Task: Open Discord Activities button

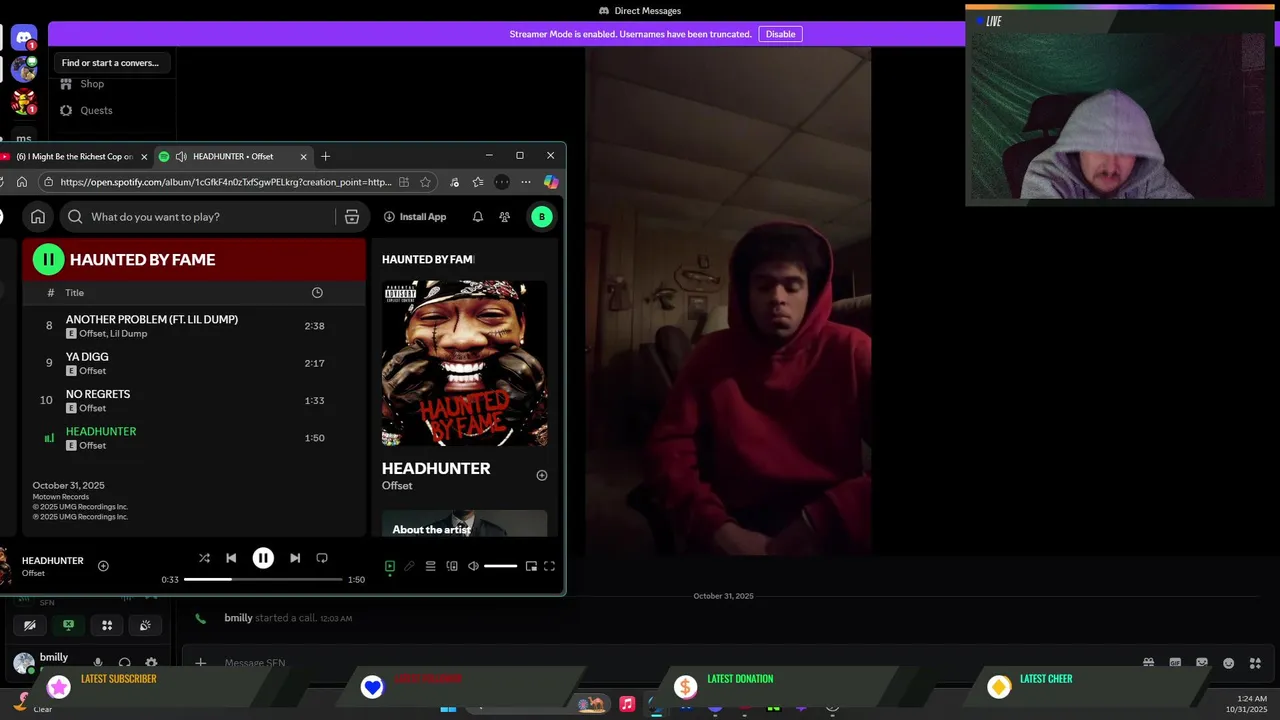Action: (x=107, y=625)
